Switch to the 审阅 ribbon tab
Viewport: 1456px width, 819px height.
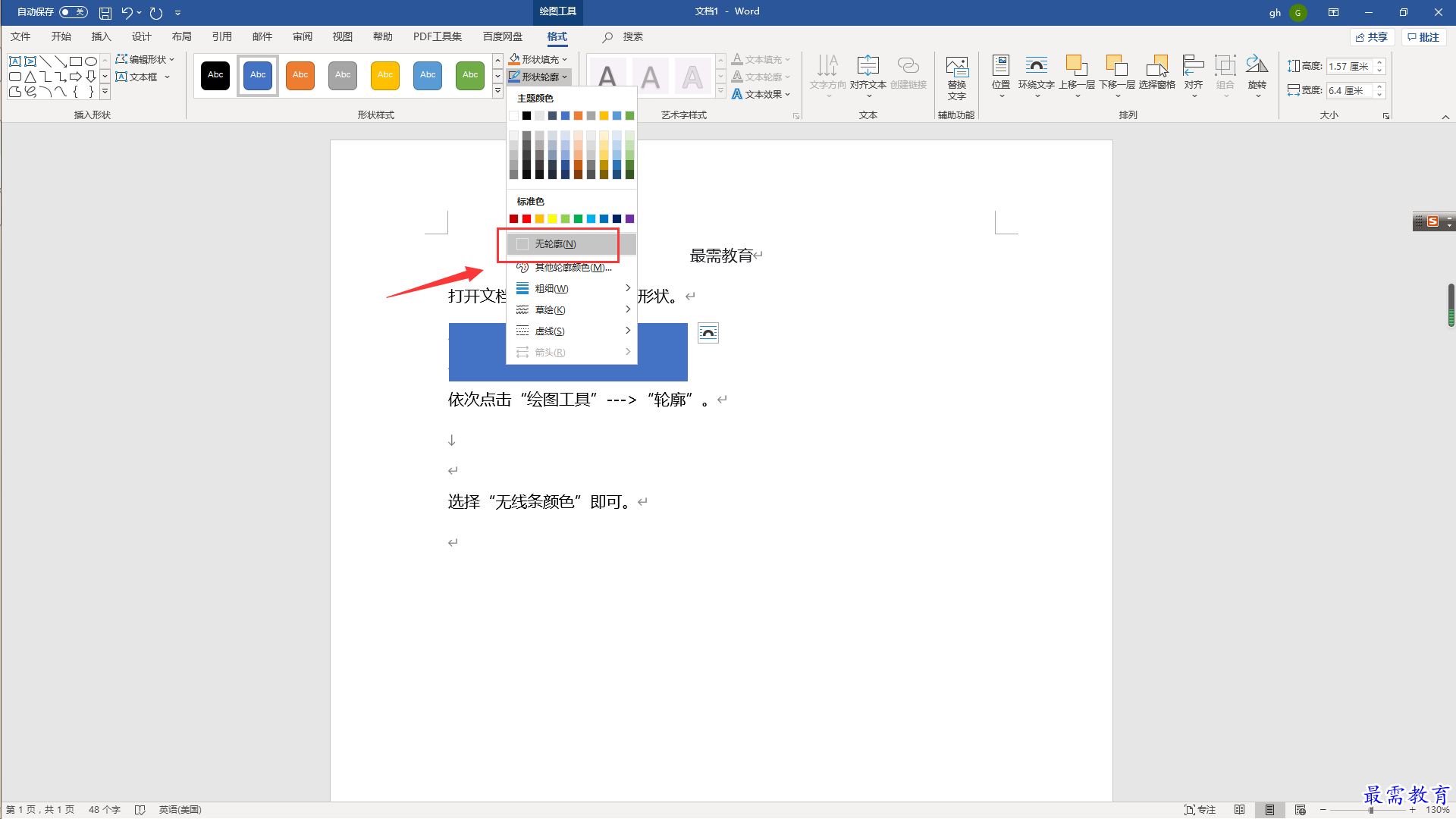point(302,36)
